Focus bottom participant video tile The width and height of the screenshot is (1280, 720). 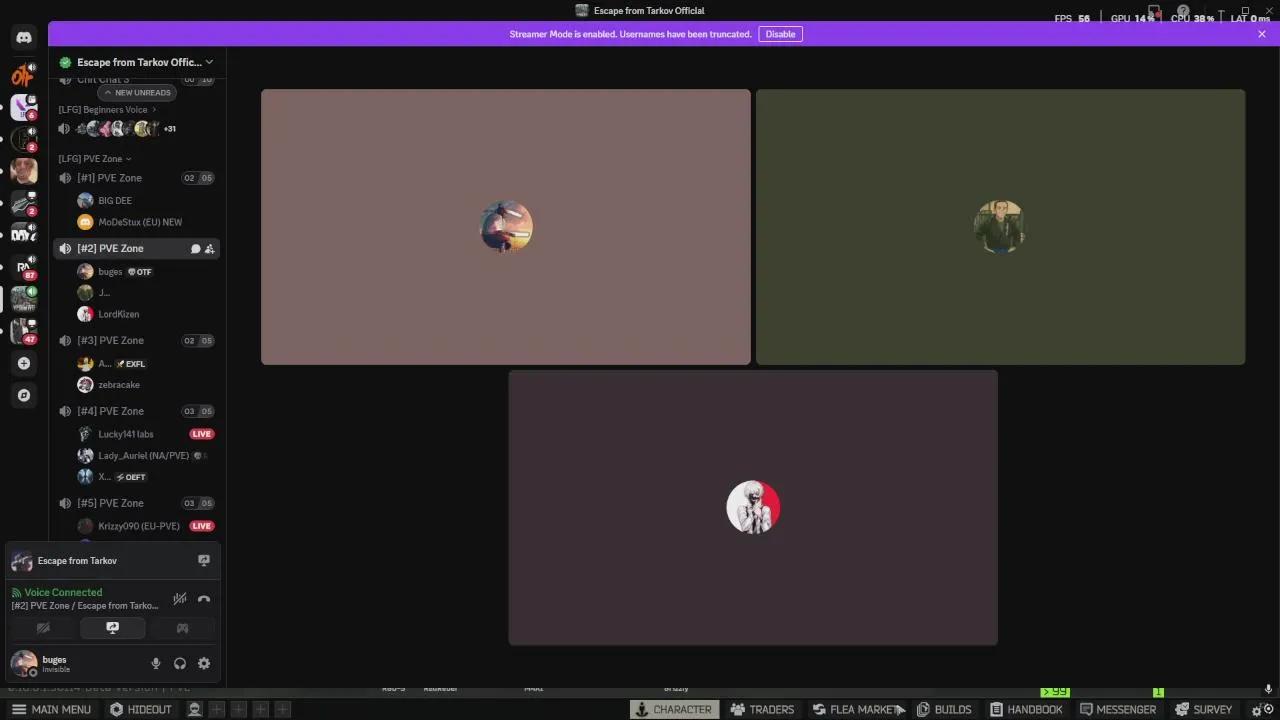(753, 508)
